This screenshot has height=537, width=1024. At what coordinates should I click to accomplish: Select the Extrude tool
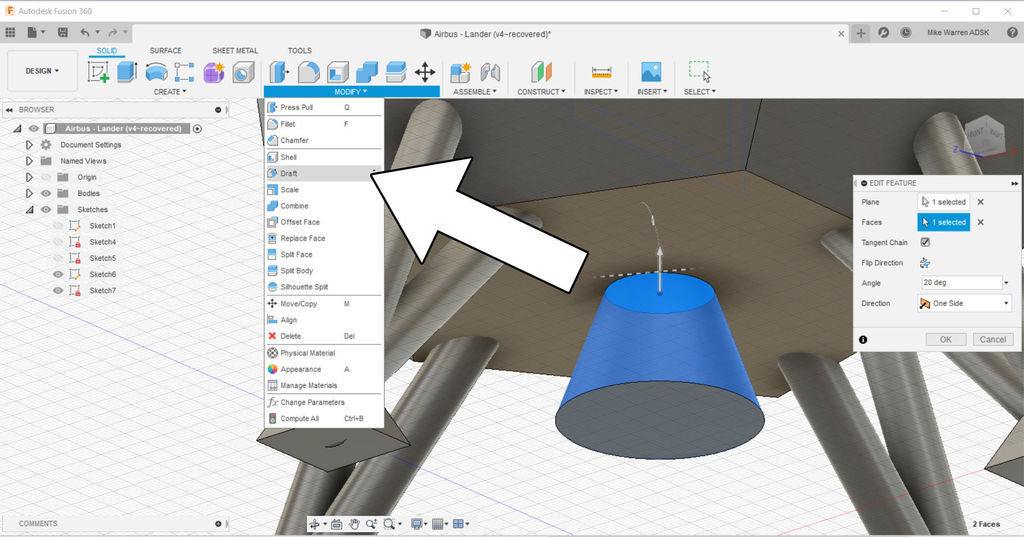click(x=127, y=72)
